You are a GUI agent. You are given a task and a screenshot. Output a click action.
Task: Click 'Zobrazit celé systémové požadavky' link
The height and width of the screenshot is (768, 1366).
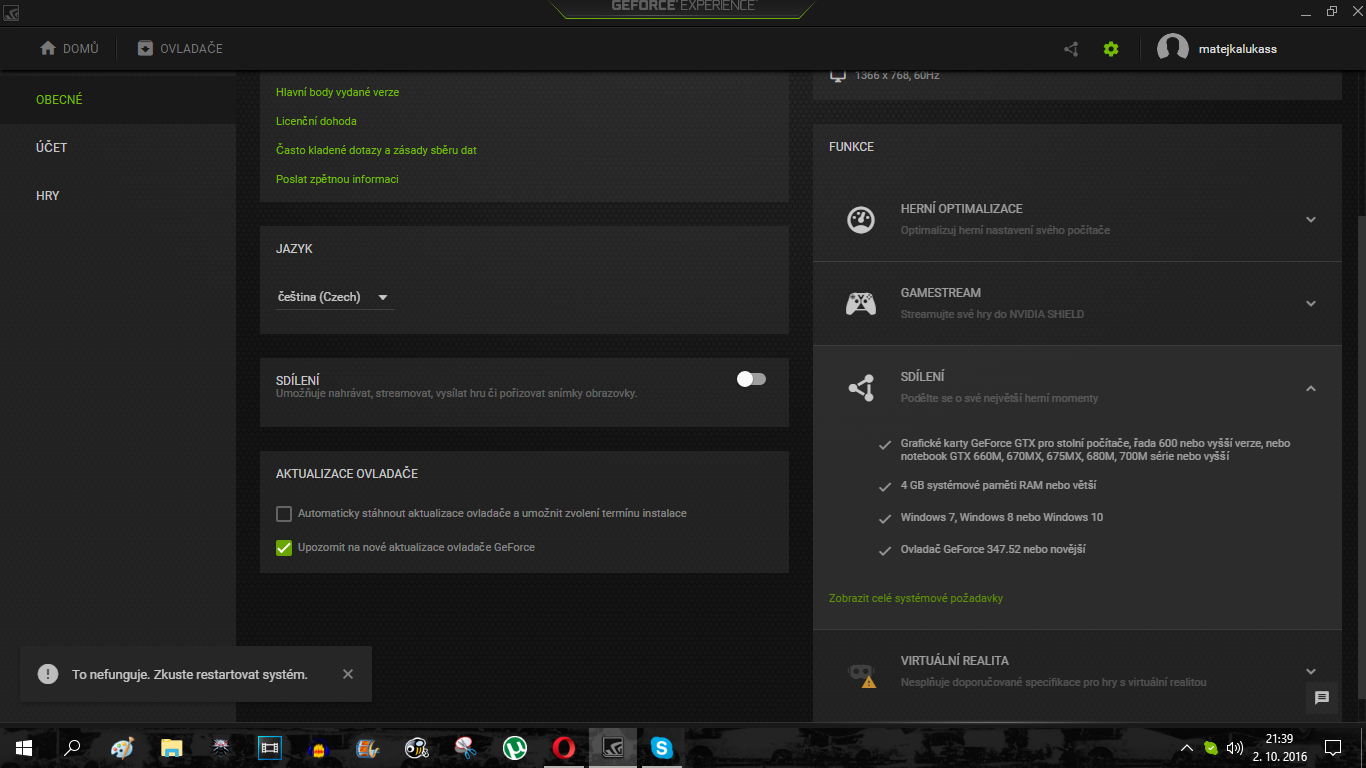916,598
